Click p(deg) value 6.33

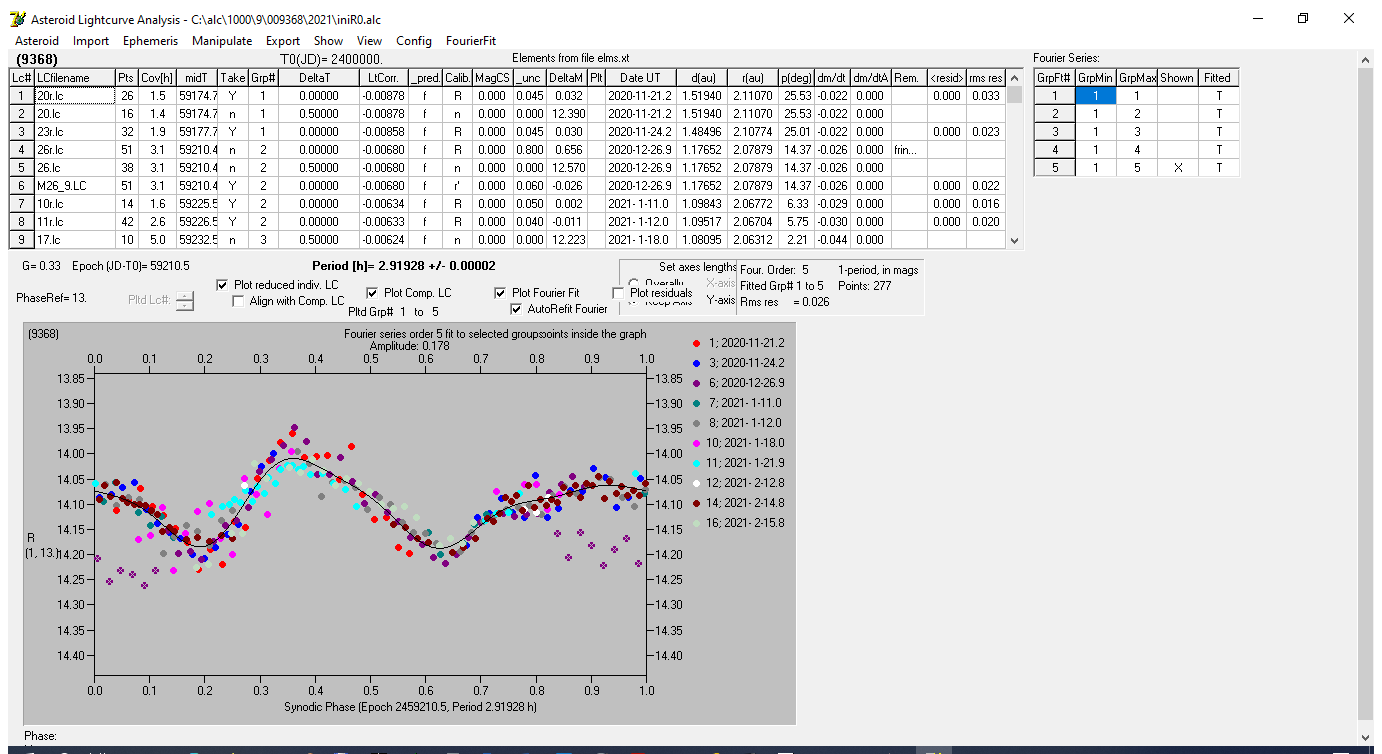point(796,204)
